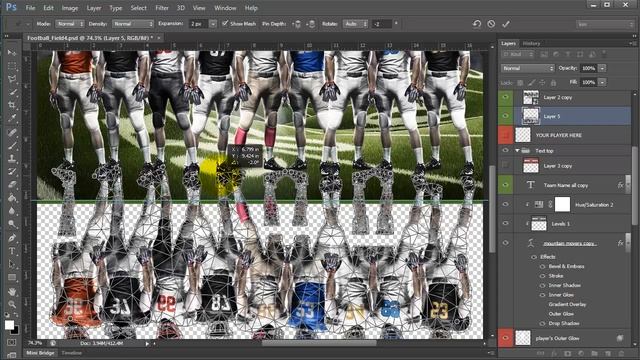Hide the Hue/Saturation 2 adjustment layer
The height and width of the screenshot is (360, 640).
505,204
